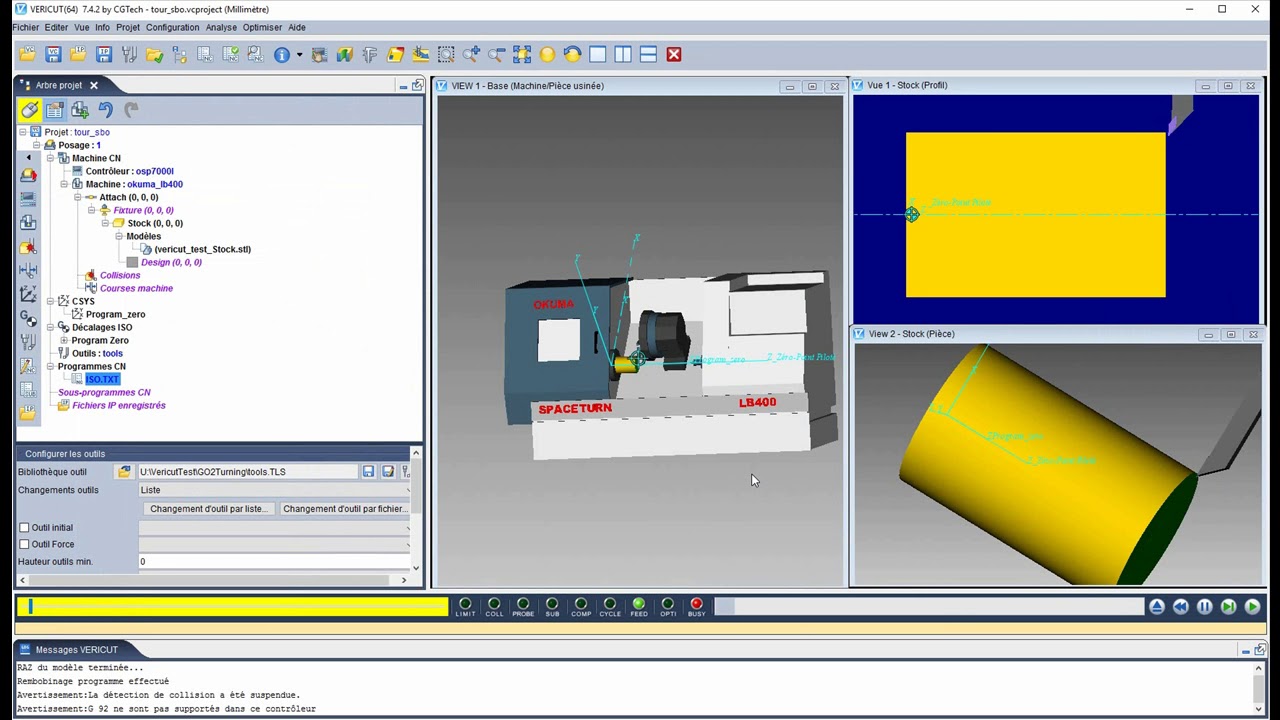Viewport: 1280px width, 720px height.
Task: Click Pause simulation button
Action: pyautogui.click(x=1204, y=607)
